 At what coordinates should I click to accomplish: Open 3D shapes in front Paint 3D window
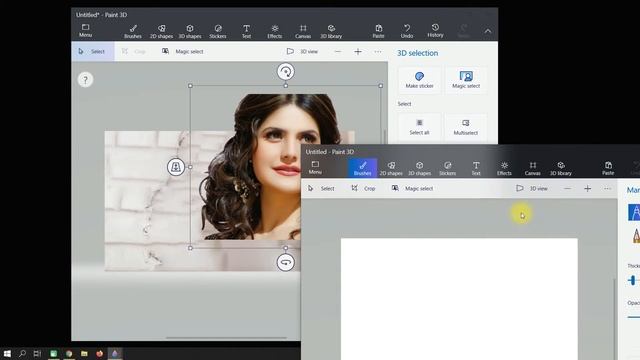coord(420,168)
